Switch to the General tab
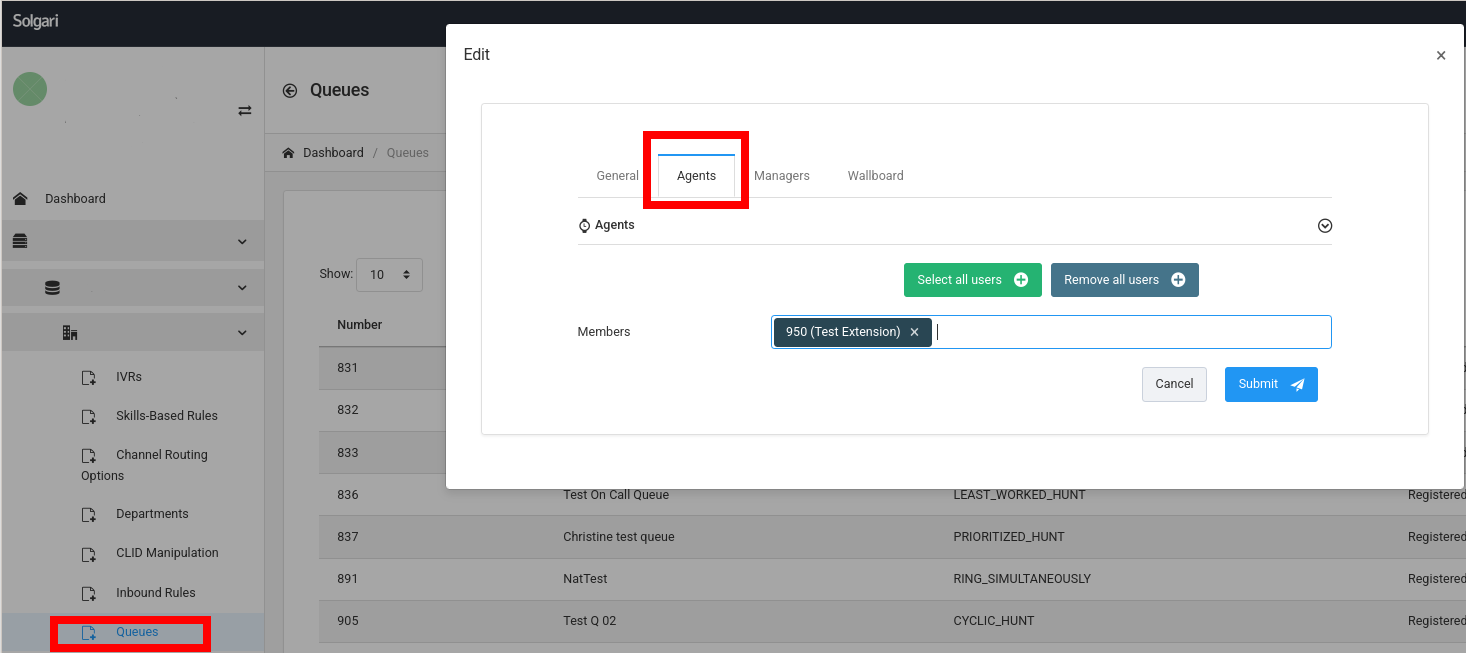 point(617,176)
